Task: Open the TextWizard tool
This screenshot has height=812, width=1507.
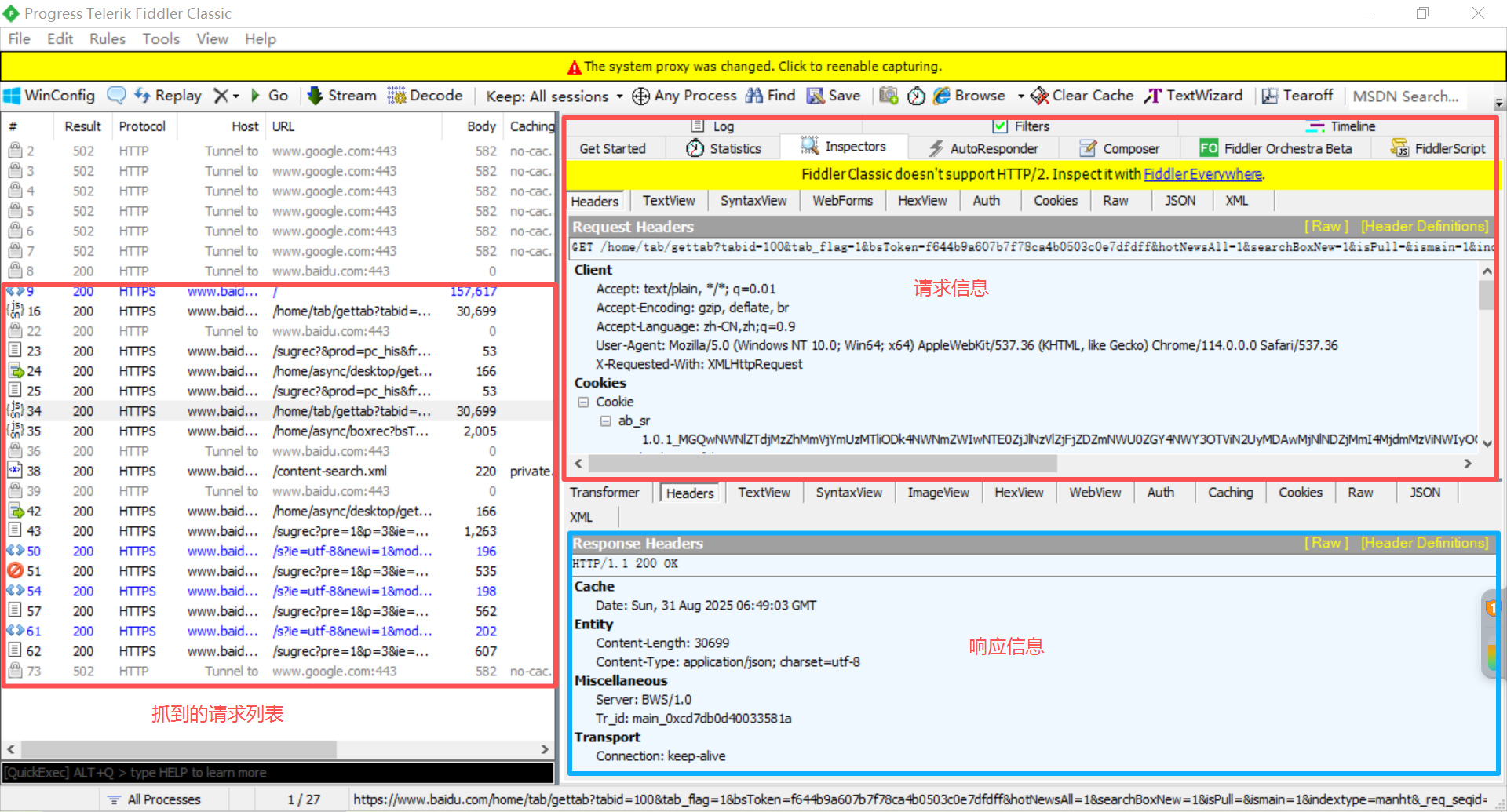Action: coord(1194,96)
